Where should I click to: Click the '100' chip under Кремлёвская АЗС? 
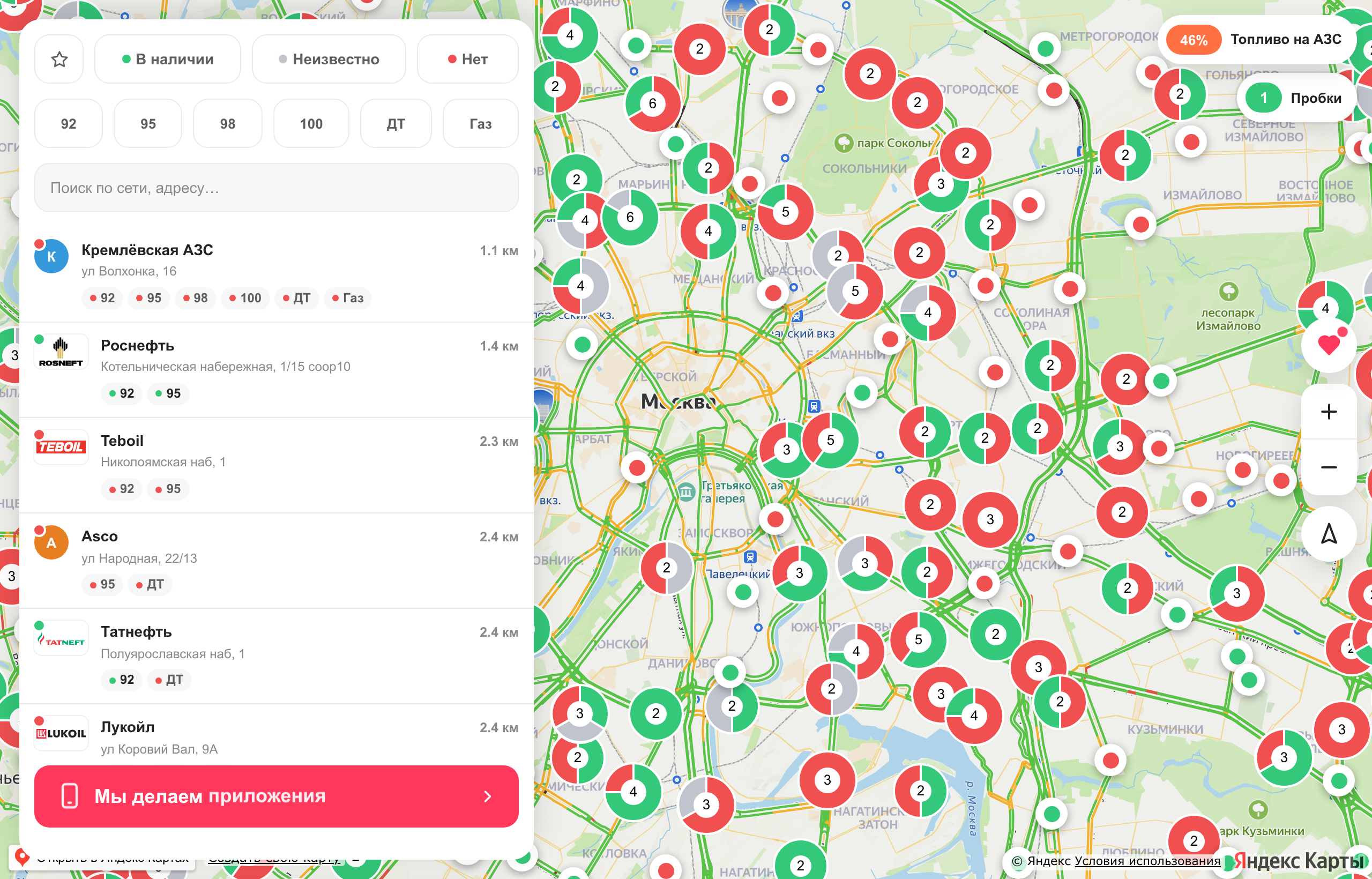click(245, 298)
